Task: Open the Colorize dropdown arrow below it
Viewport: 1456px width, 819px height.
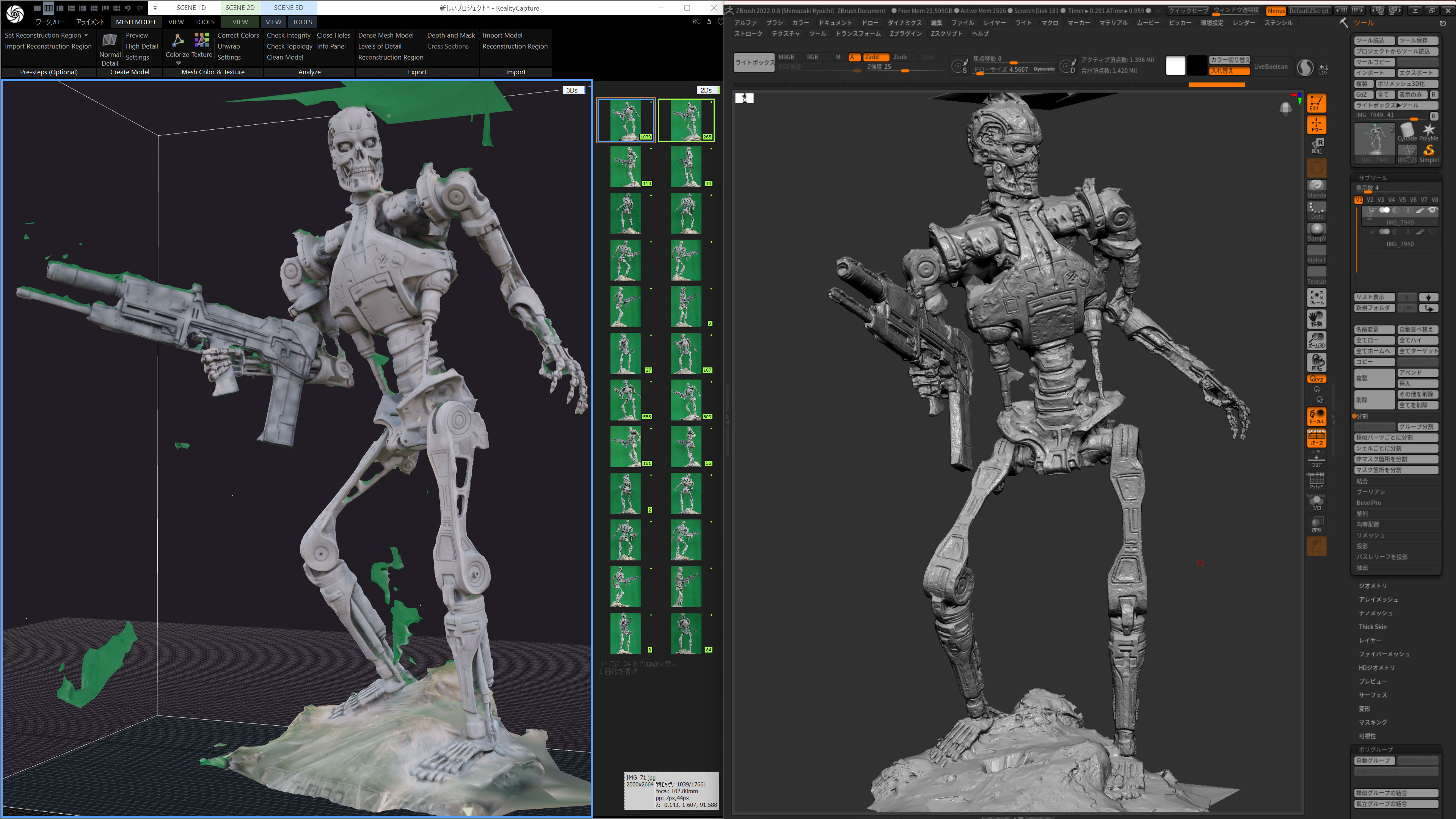Action: pyautogui.click(x=178, y=63)
